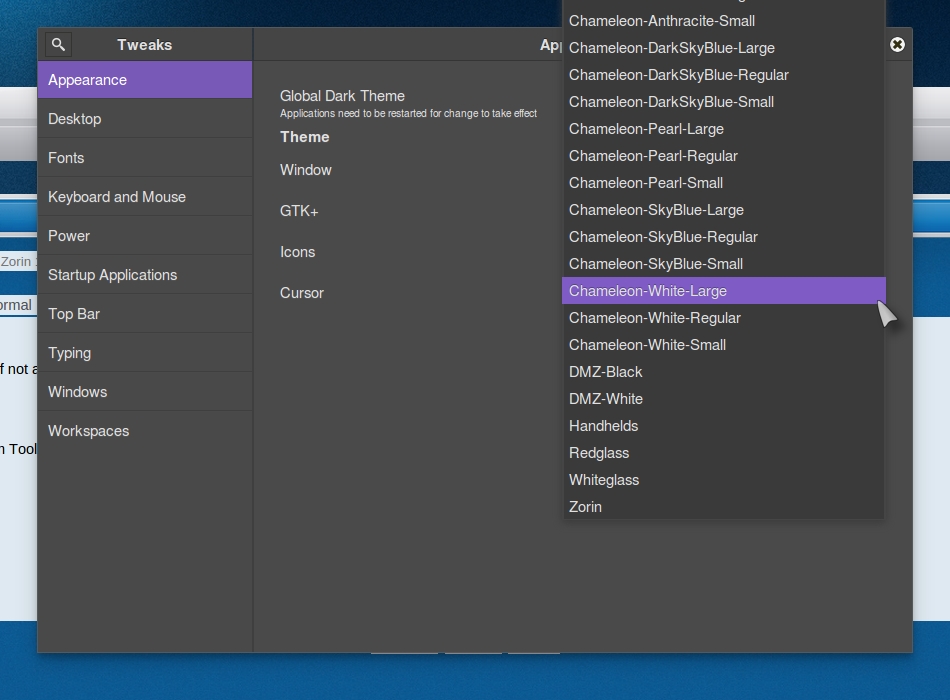Click the search magnifier icon in Tweaks

[58, 45]
